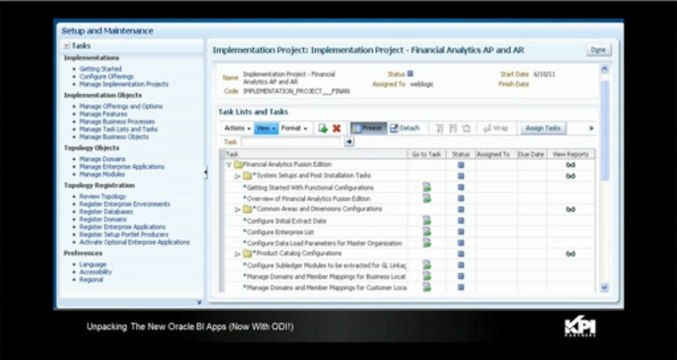Open the Regional preference link
This screenshot has height=360, width=677.
click(91, 280)
